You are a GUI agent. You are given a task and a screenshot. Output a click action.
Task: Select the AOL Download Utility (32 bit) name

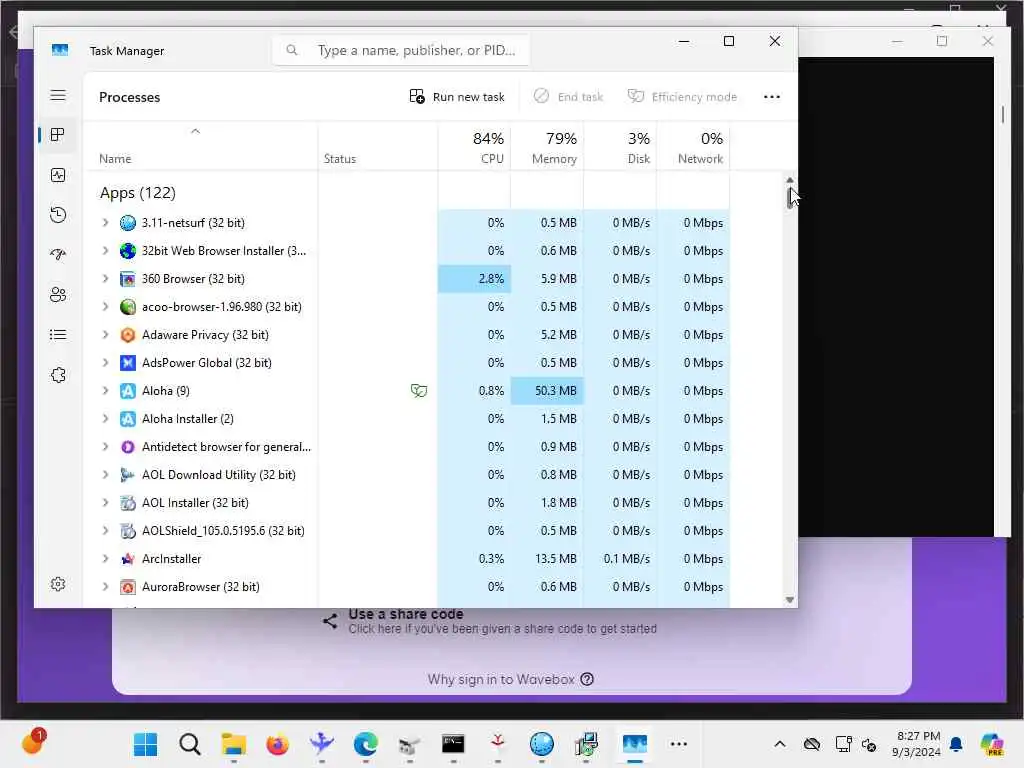click(219, 475)
